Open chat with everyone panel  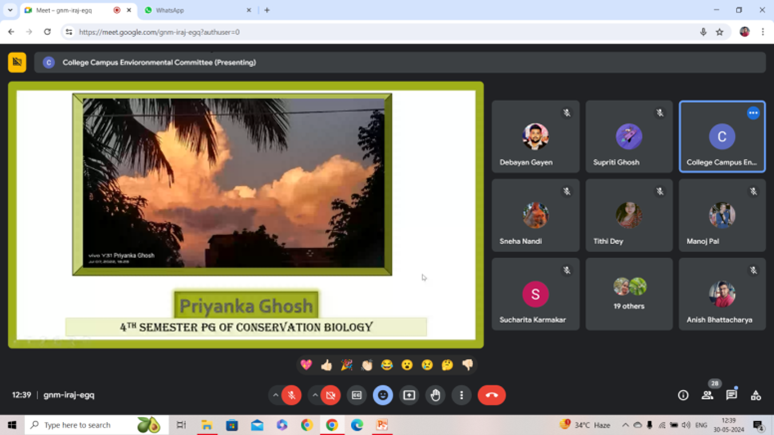click(731, 395)
